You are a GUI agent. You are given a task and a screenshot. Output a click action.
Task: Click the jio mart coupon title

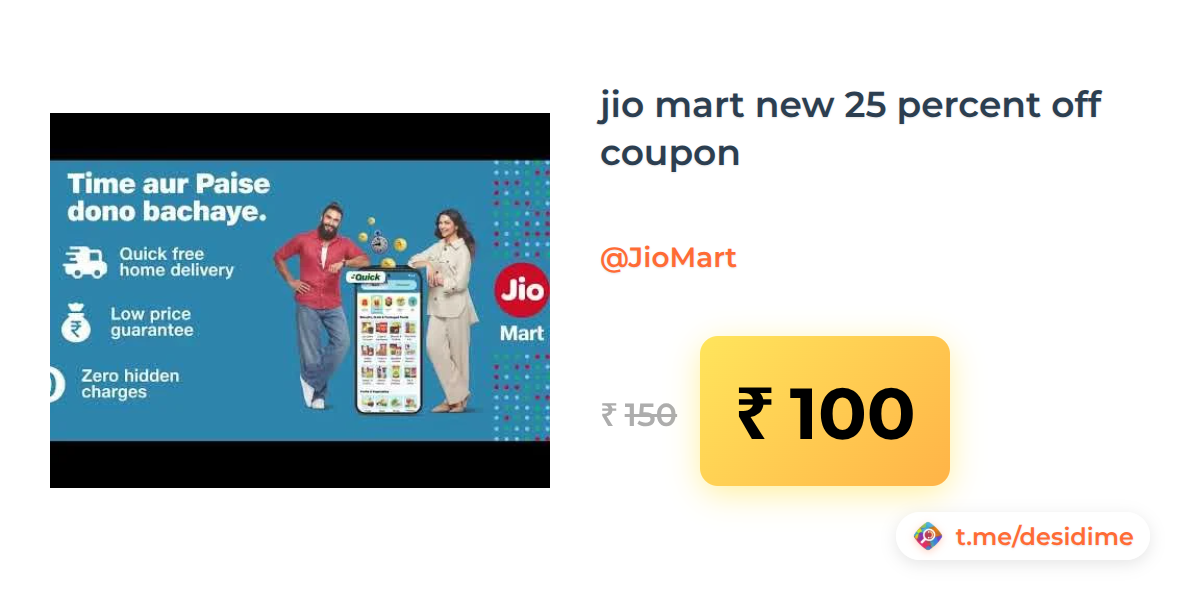pos(850,129)
